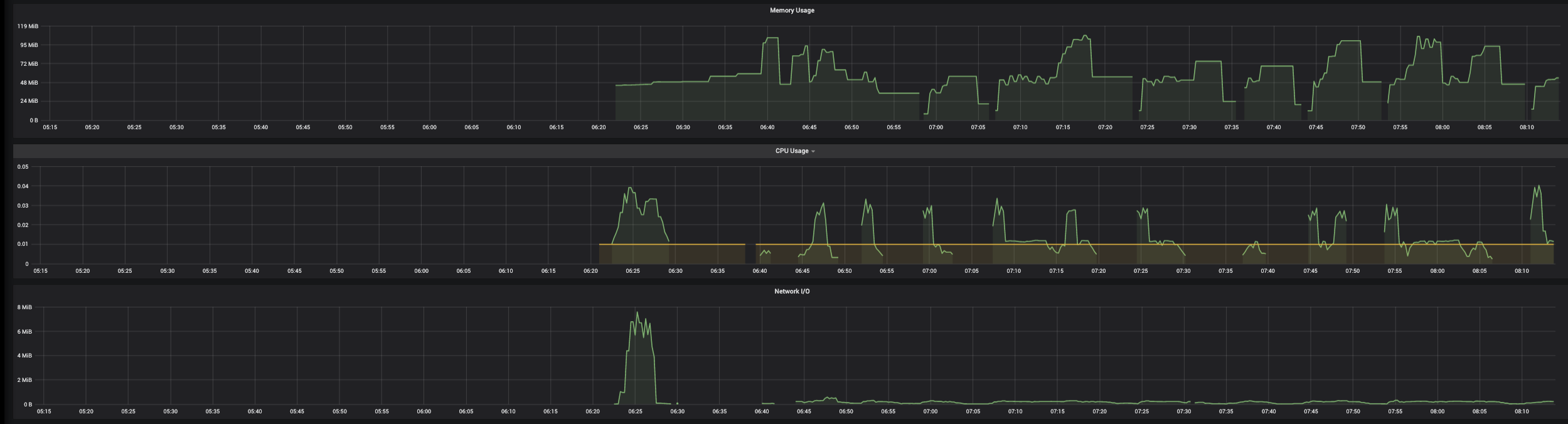Click the 6 MiB label on Network I/O axis
The height and width of the screenshot is (424, 1568).
(x=24, y=332)
